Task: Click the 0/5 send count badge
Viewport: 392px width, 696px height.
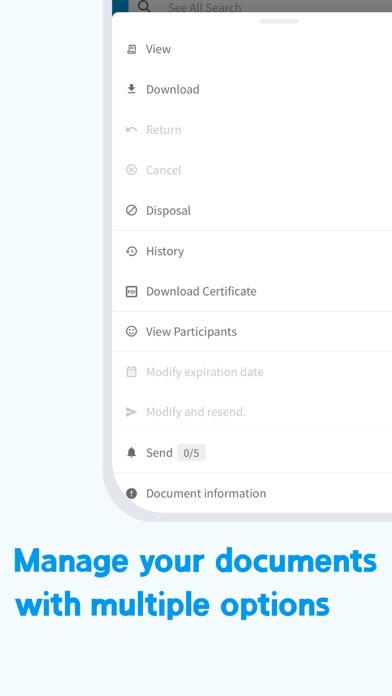Action: [x=191, y=453]
